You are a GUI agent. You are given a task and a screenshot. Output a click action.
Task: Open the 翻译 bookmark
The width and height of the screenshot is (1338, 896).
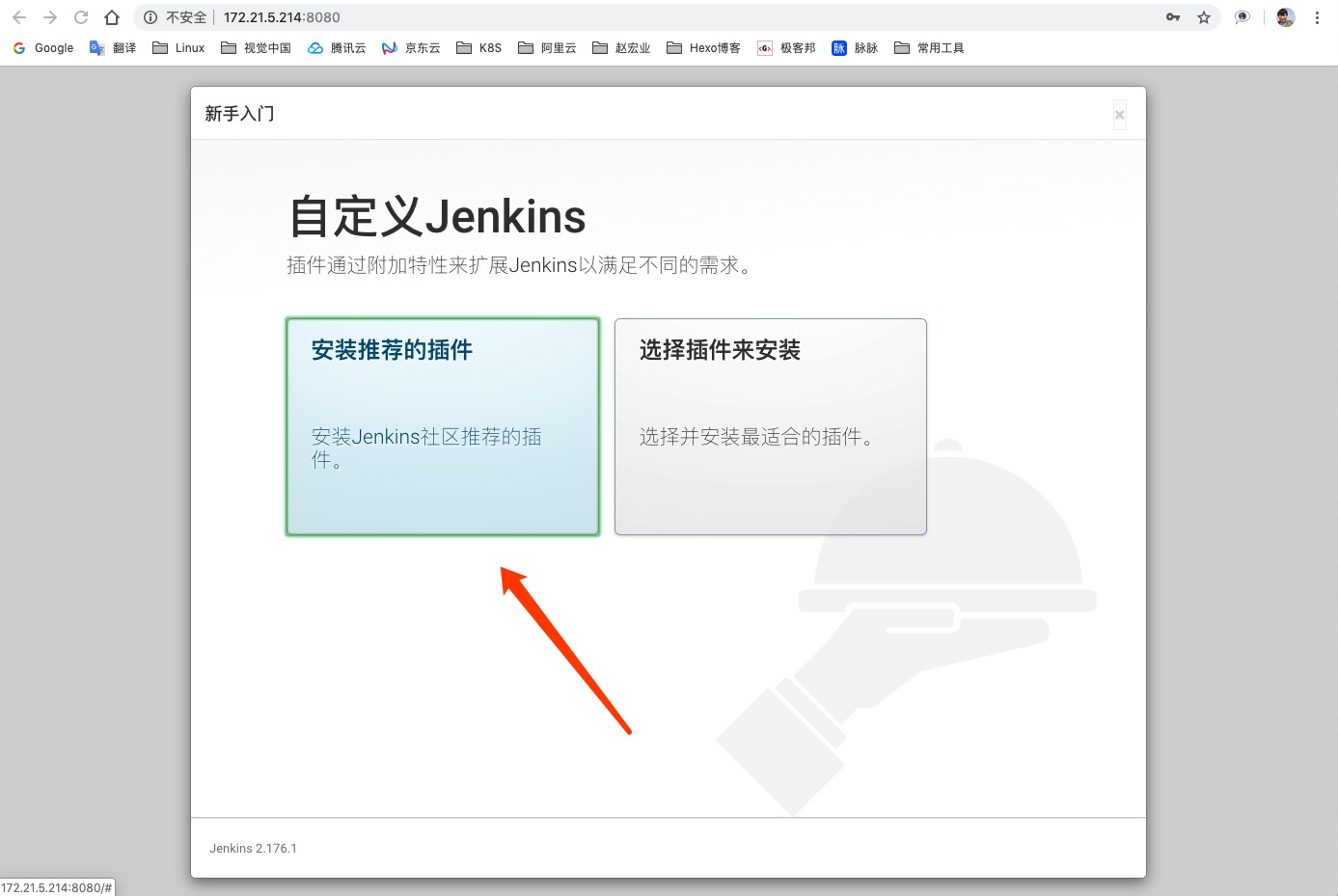[113, 48]
